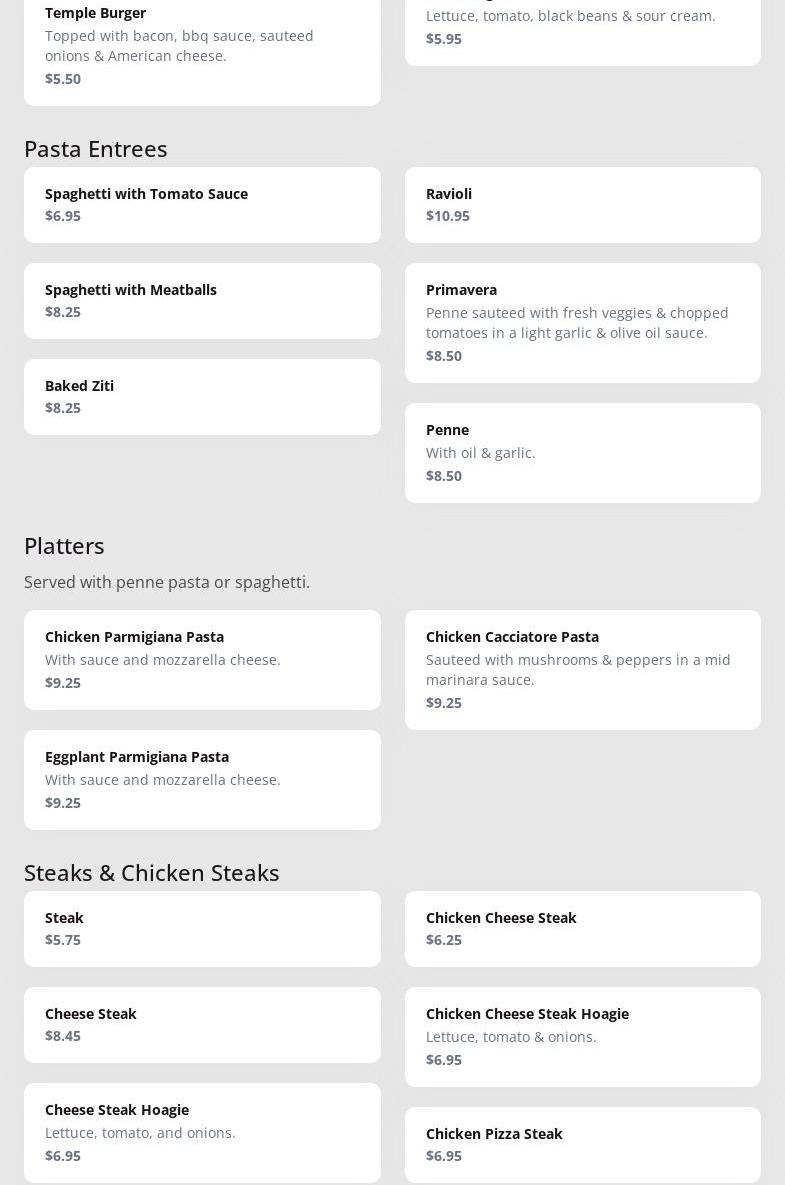Open Chicken Cheese Steak Hoagie item

(582, 1036)
